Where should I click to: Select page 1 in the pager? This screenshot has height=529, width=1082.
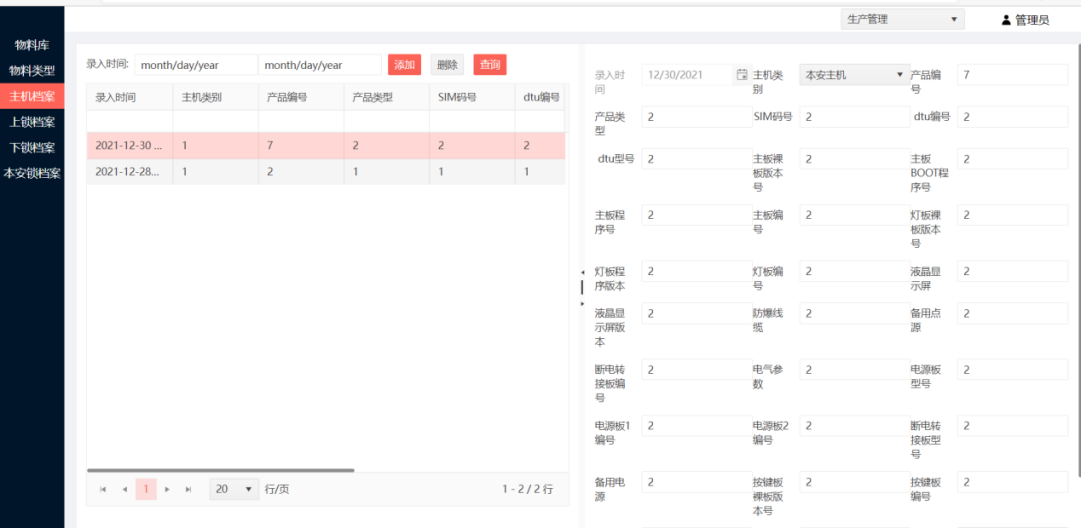(146, 489)
